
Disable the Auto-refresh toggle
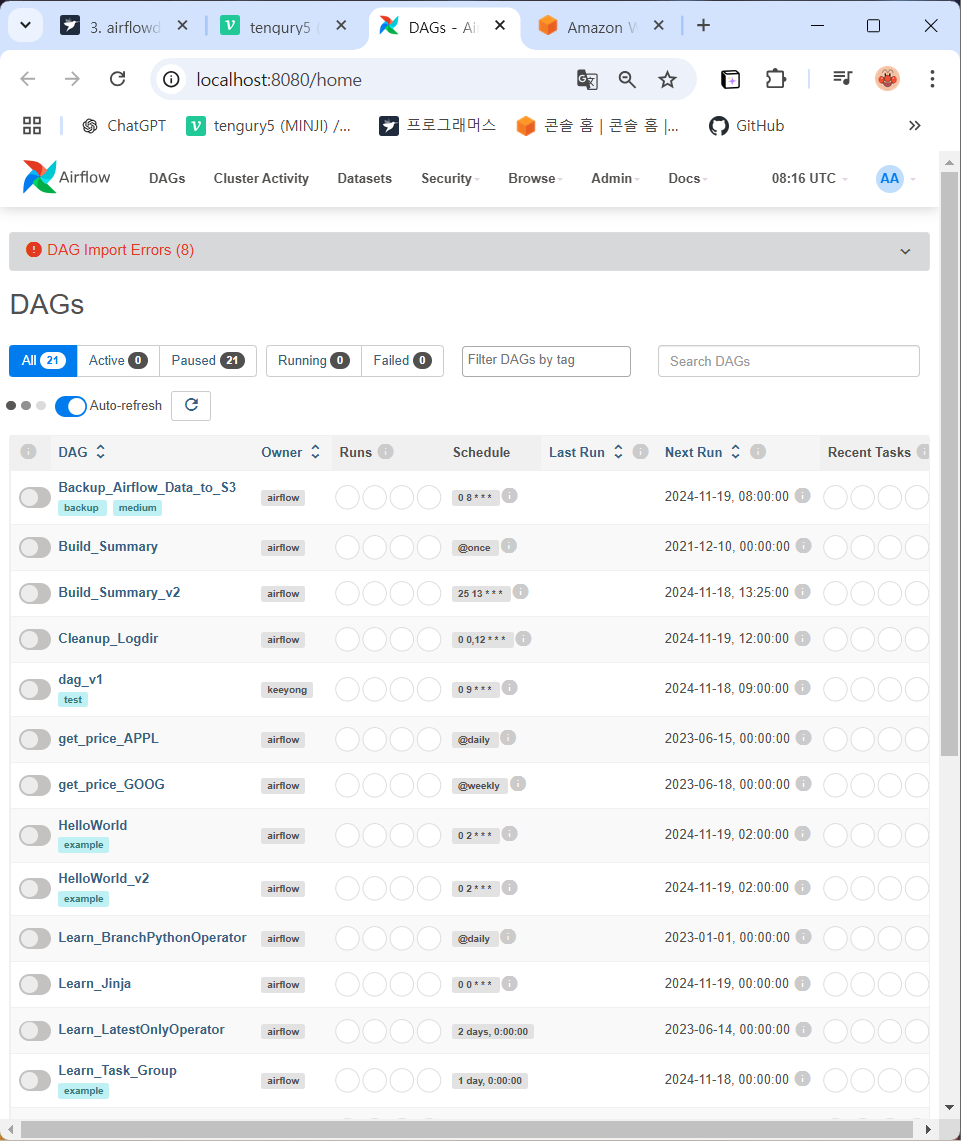[70, 406]
